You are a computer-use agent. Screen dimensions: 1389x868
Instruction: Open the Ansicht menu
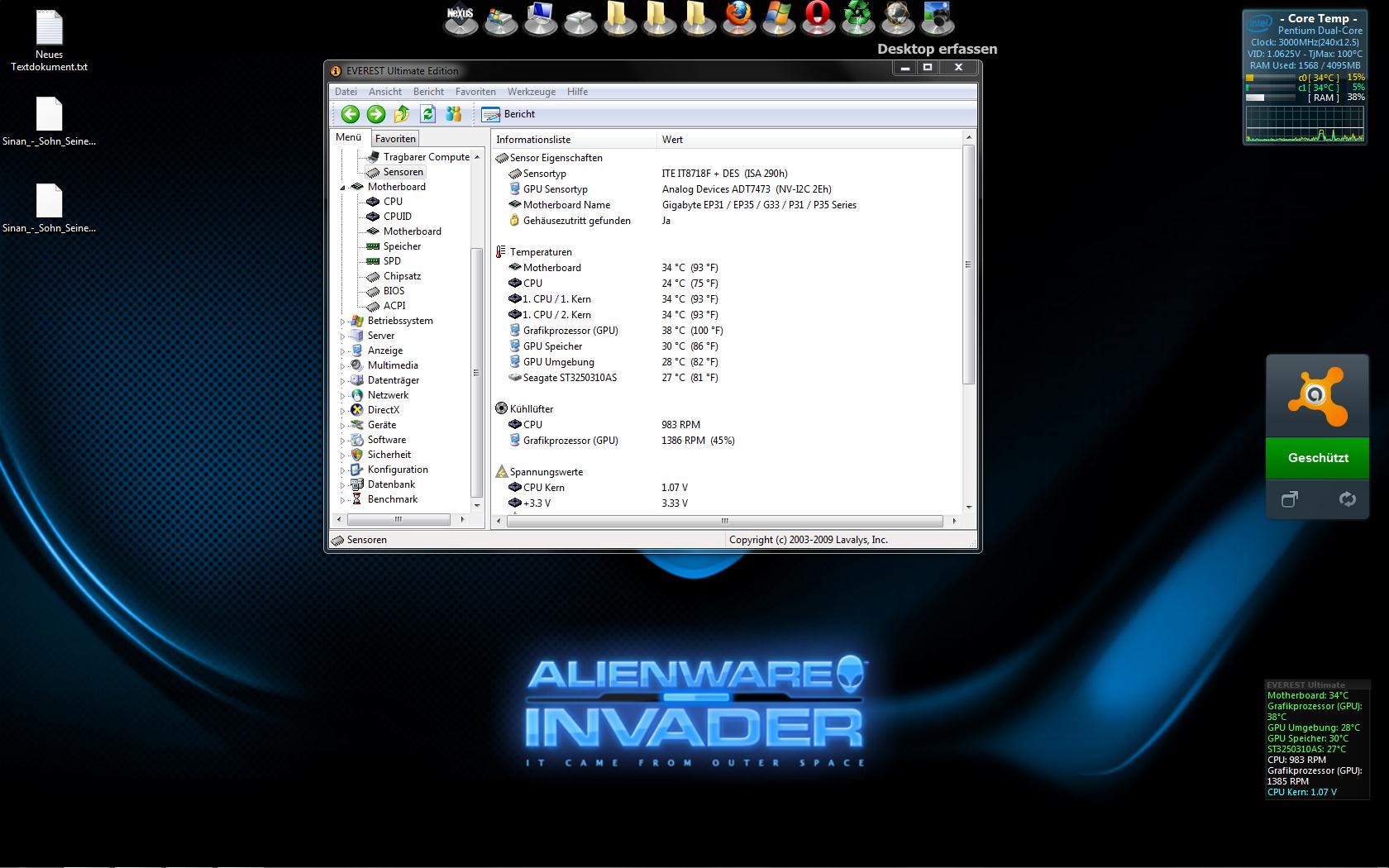point(385,92)
